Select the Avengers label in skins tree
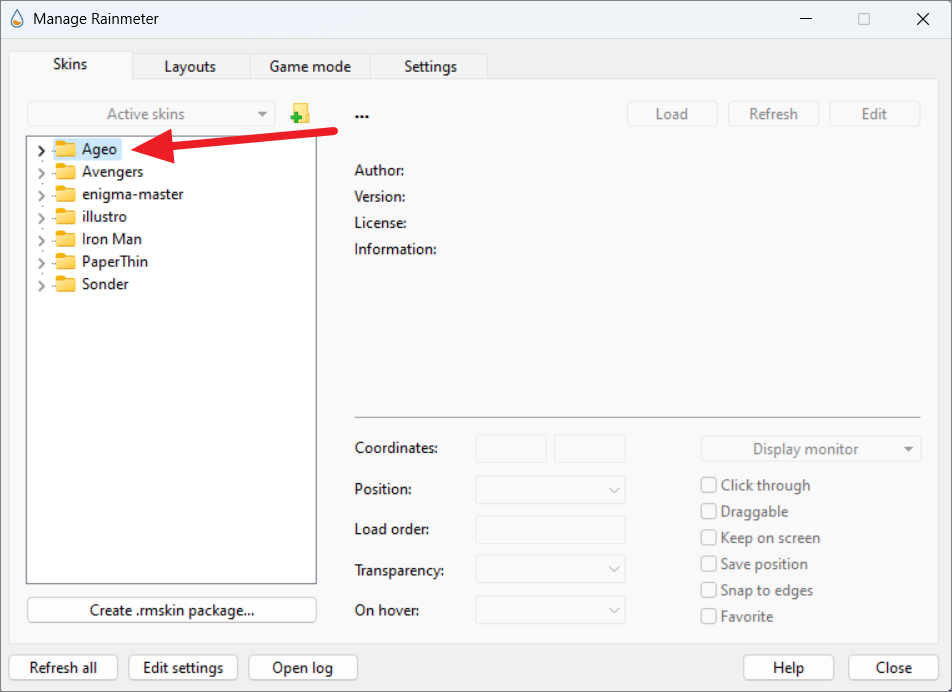Screen dimensions: 952x692 (x=113, y=172)
